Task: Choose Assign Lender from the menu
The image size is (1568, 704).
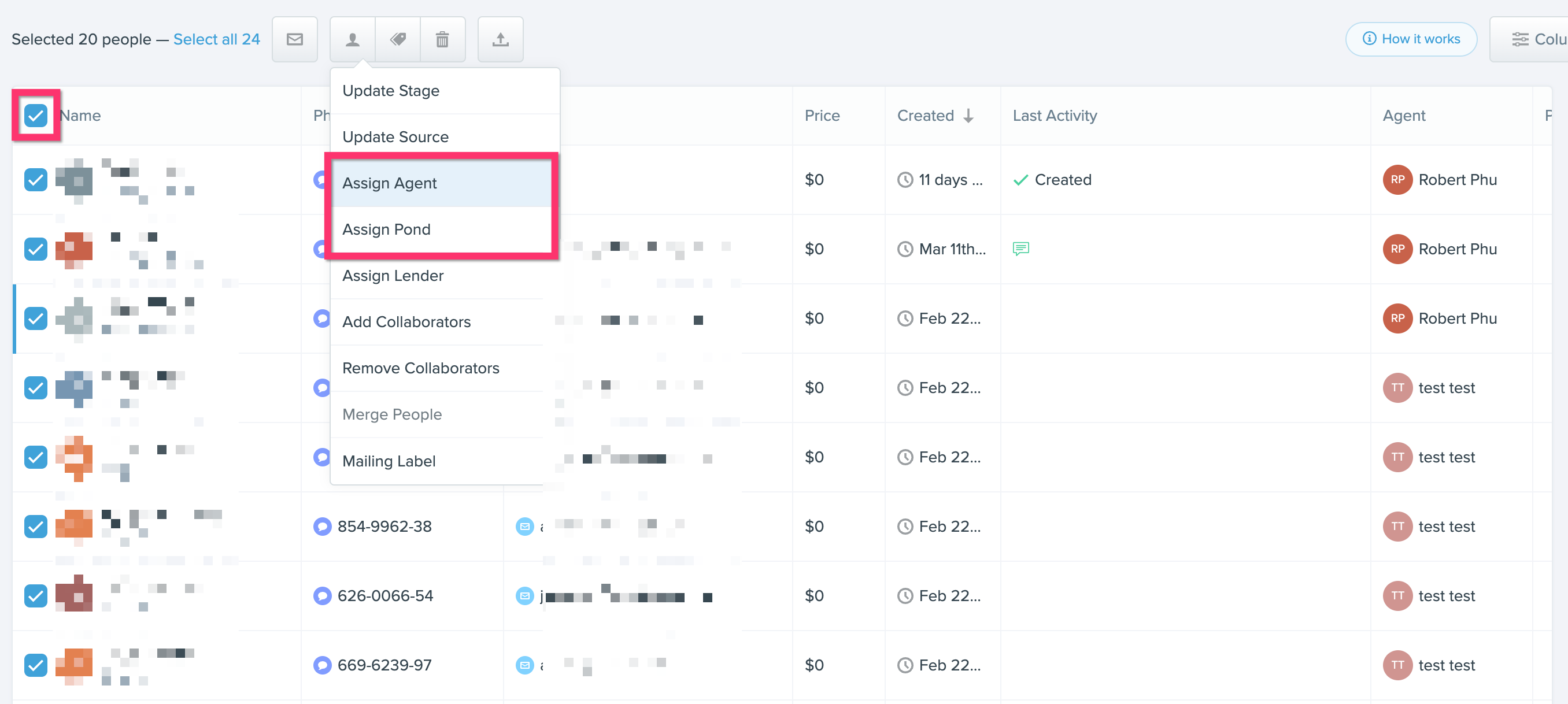Action: [x=393, y=275]
